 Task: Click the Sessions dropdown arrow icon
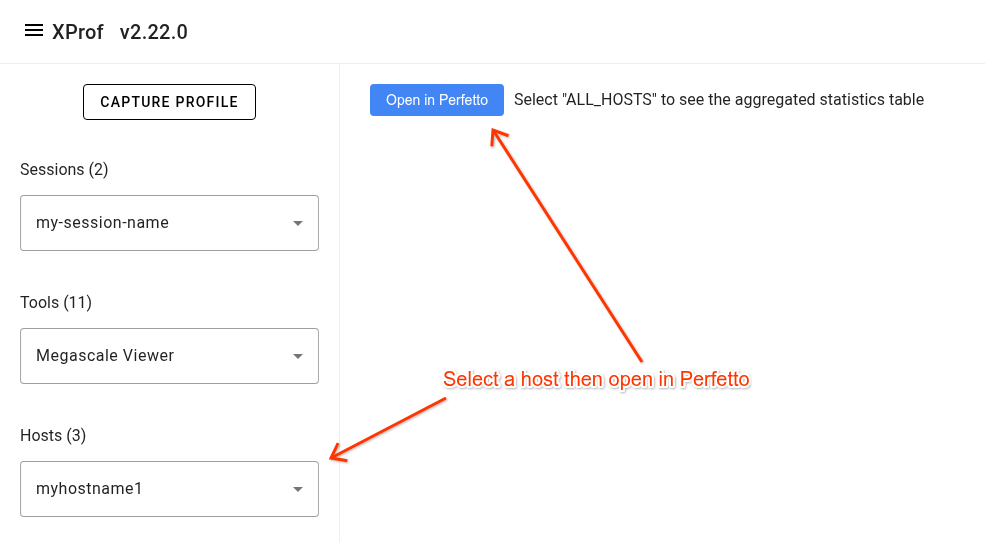tap(297, 223)
